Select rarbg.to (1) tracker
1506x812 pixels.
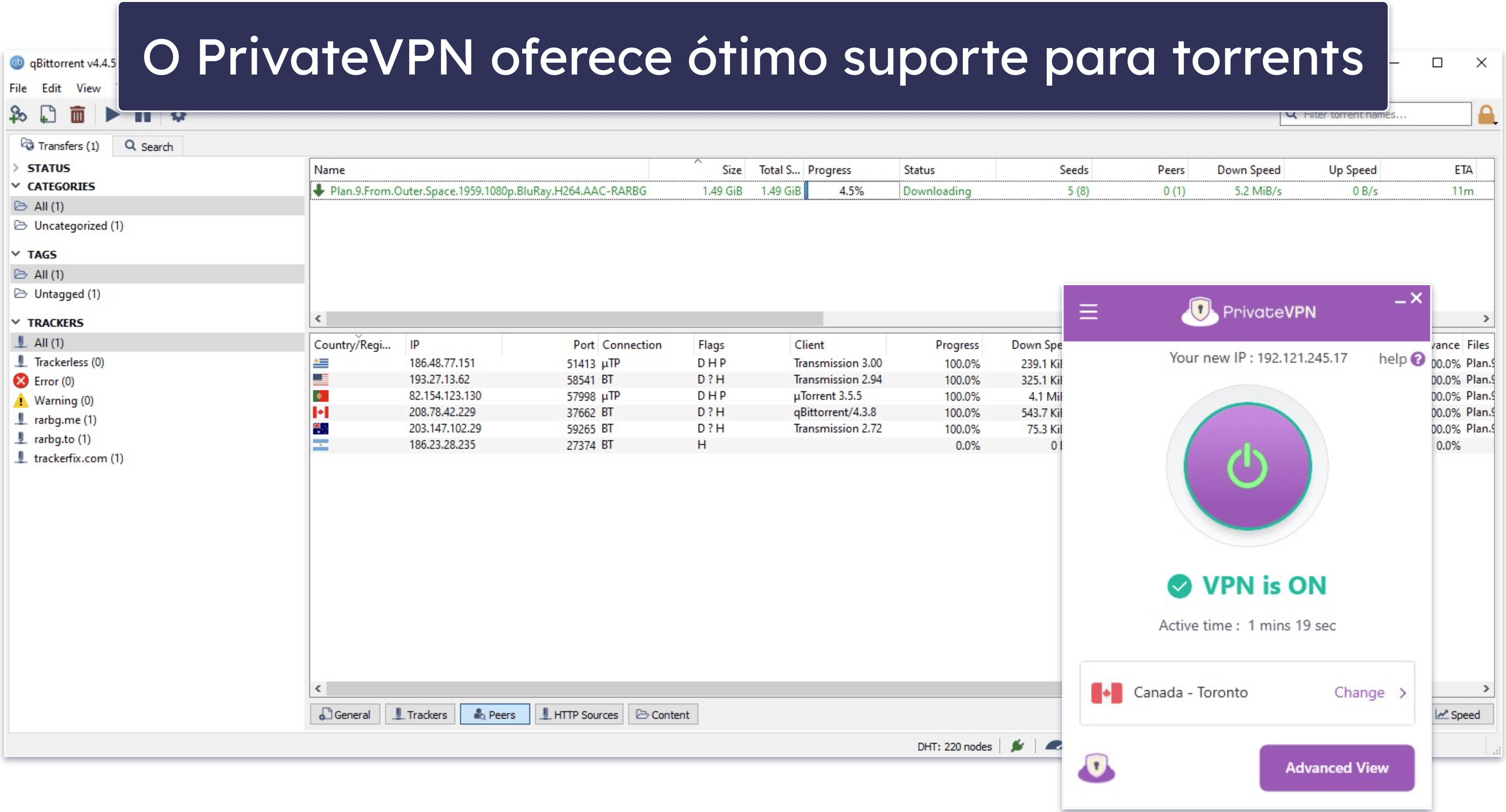(x=62, y=439)
